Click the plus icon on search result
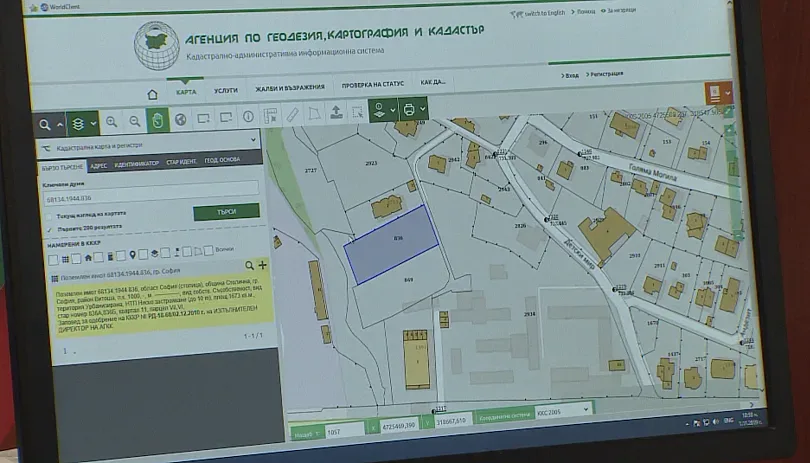 [263, 265]
